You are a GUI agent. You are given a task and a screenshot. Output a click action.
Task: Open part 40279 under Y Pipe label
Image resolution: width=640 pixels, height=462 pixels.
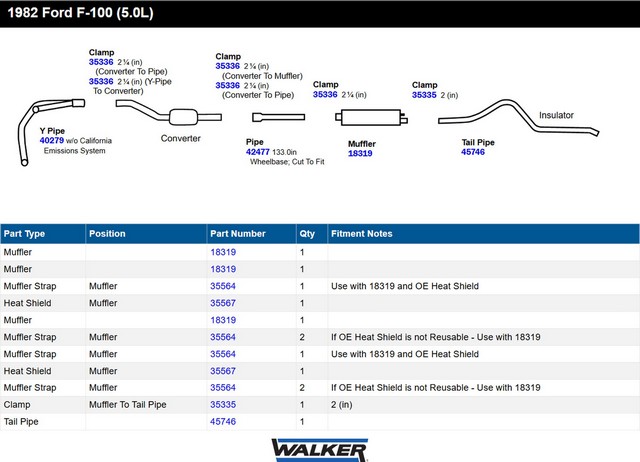pyautogui.click(x=52, y=141)
